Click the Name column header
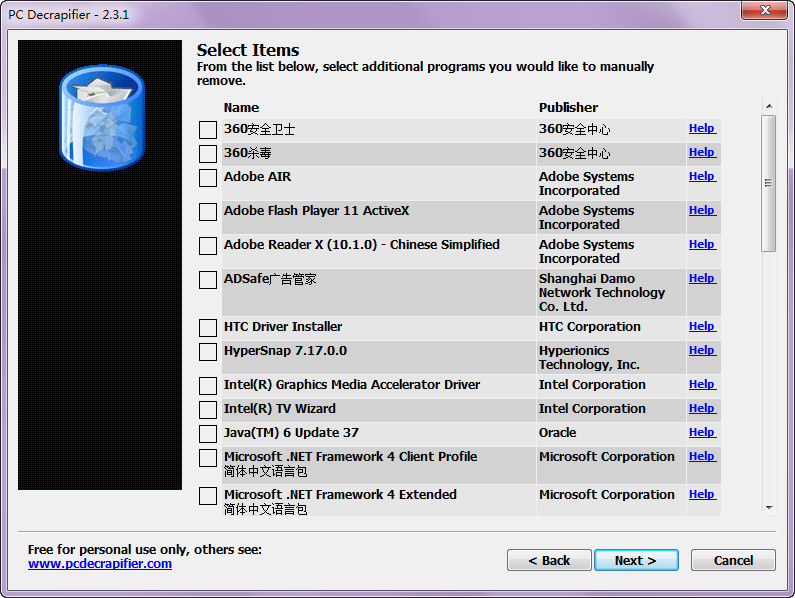The image size is (795, 598). [x=241, y=108]
